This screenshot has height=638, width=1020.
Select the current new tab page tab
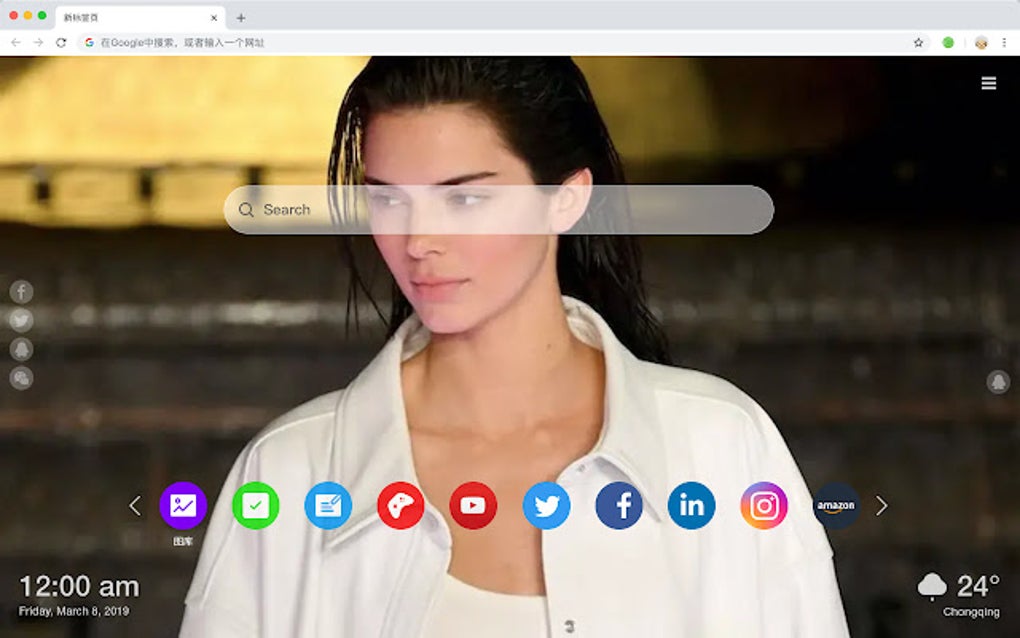140,18
